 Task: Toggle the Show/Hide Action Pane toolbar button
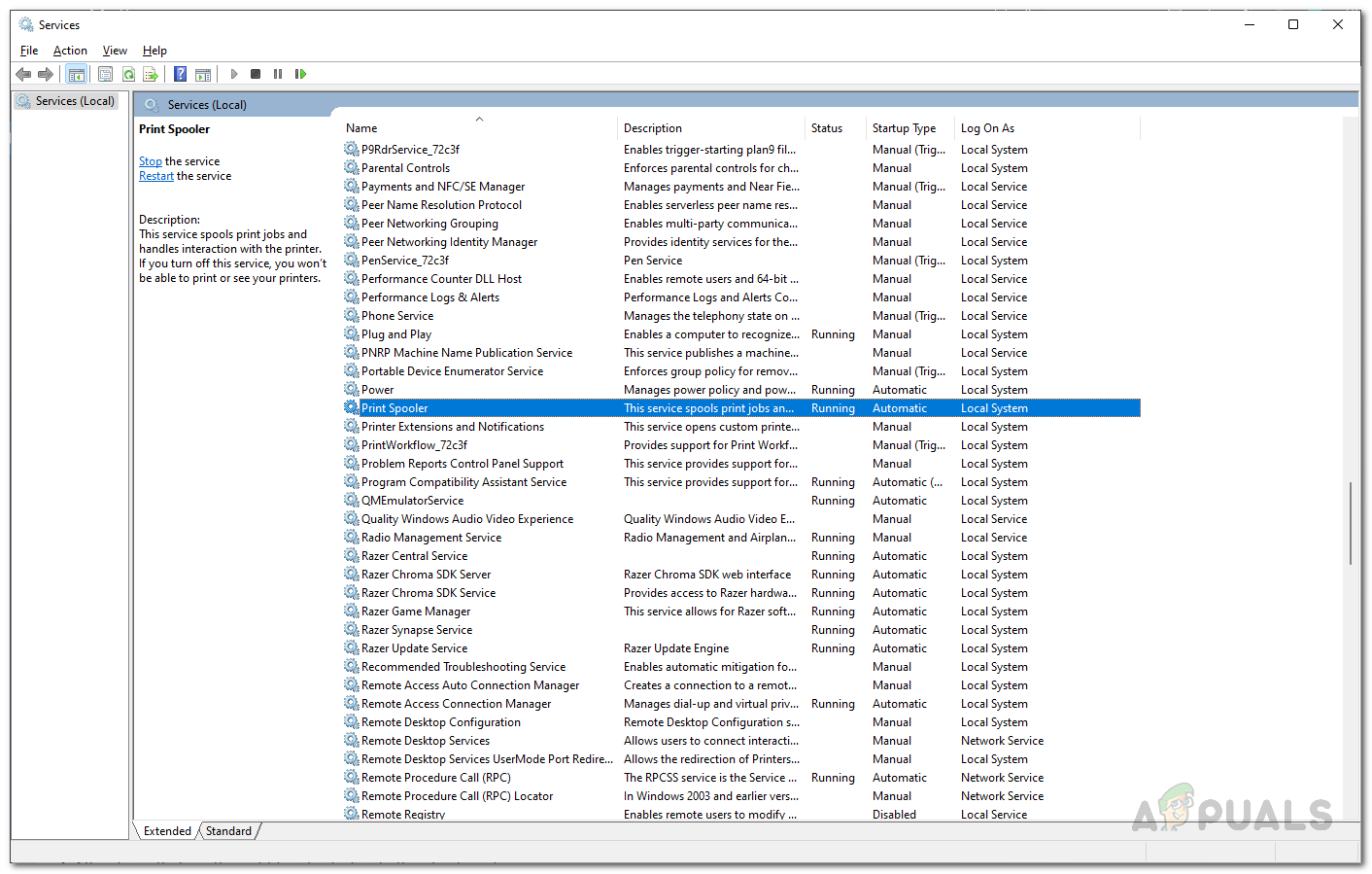pyautogui.click(x=203, y=74)
